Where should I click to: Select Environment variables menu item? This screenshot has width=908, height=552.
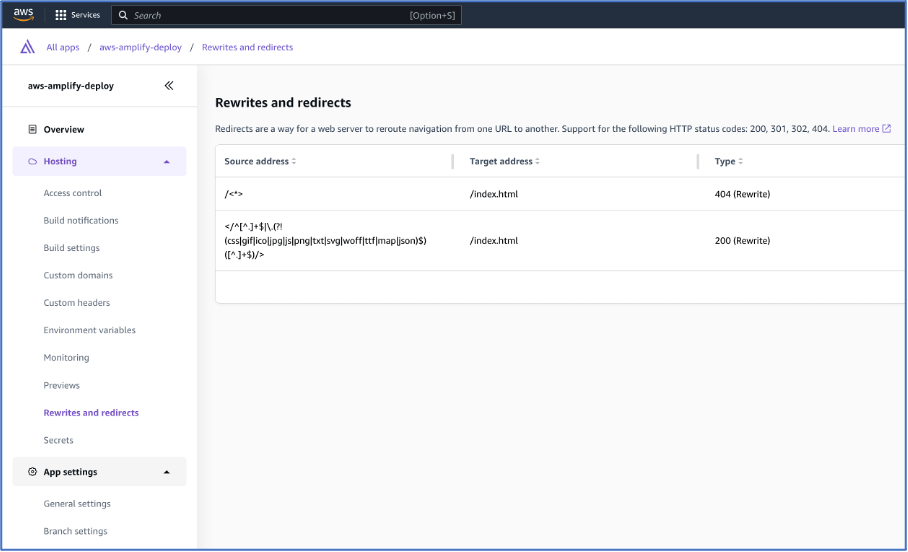(x=89, y=330)
